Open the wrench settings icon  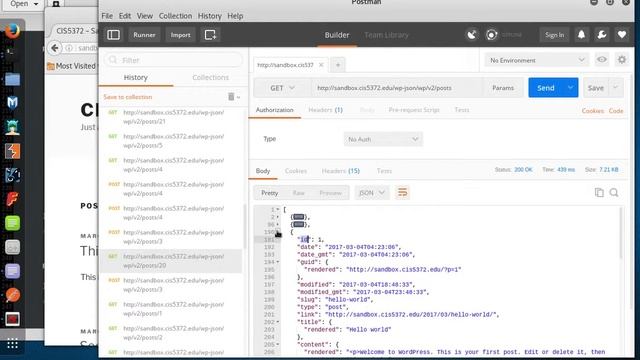(x=602, y=35)
